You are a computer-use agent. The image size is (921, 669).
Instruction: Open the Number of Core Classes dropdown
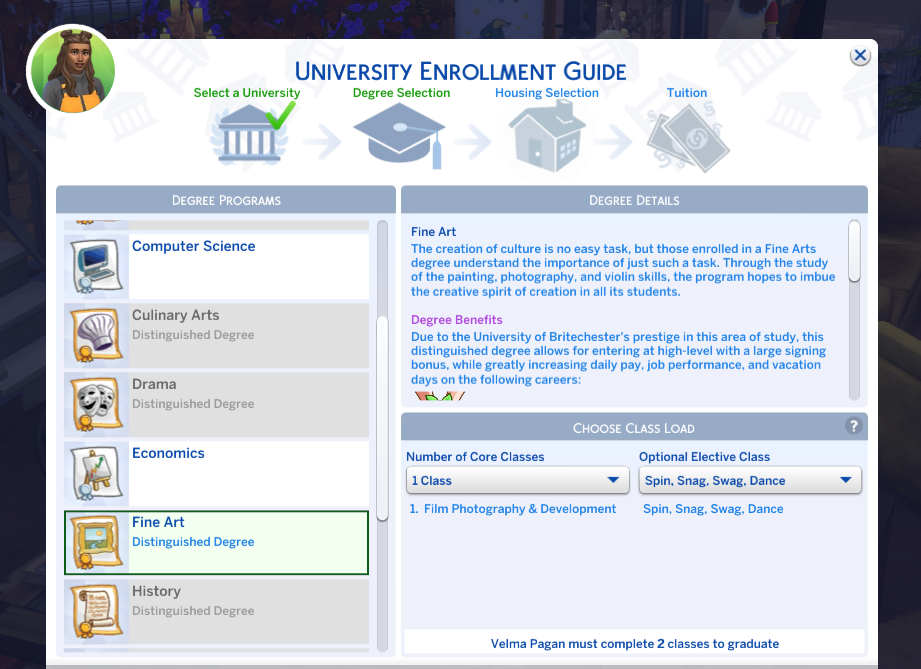click(517, 480)
